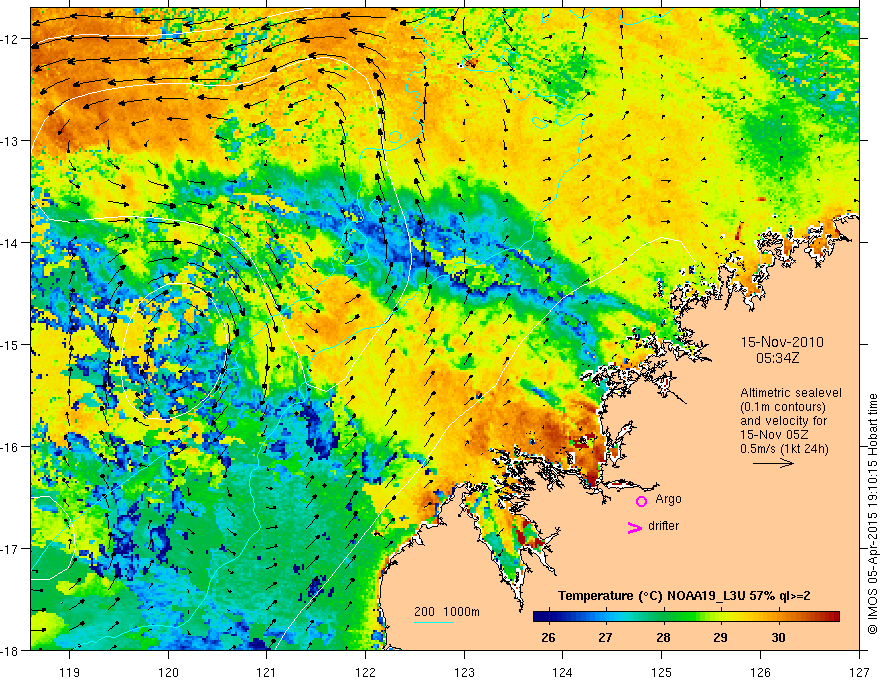Click the longitude axis label '120'
Image resolution: width=880 pixels, height=680 pixels.
(x=168, y=672)
